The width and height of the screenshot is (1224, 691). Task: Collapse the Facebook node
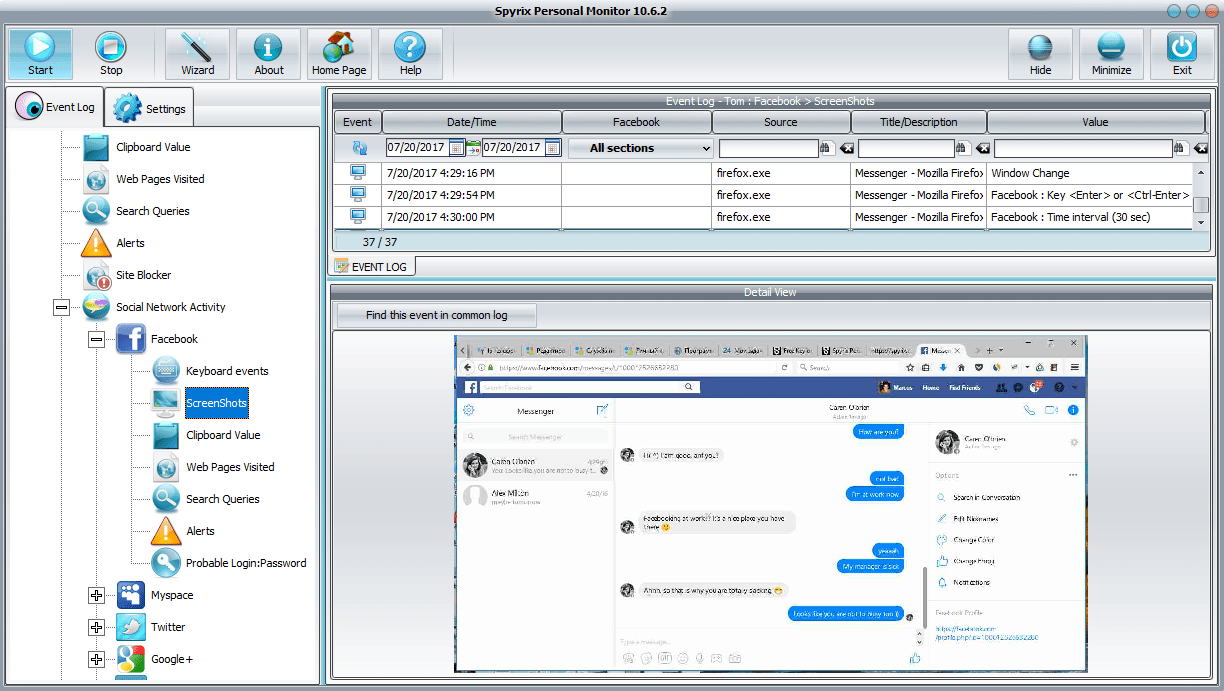pyautogui.click(x=96, y=340)
